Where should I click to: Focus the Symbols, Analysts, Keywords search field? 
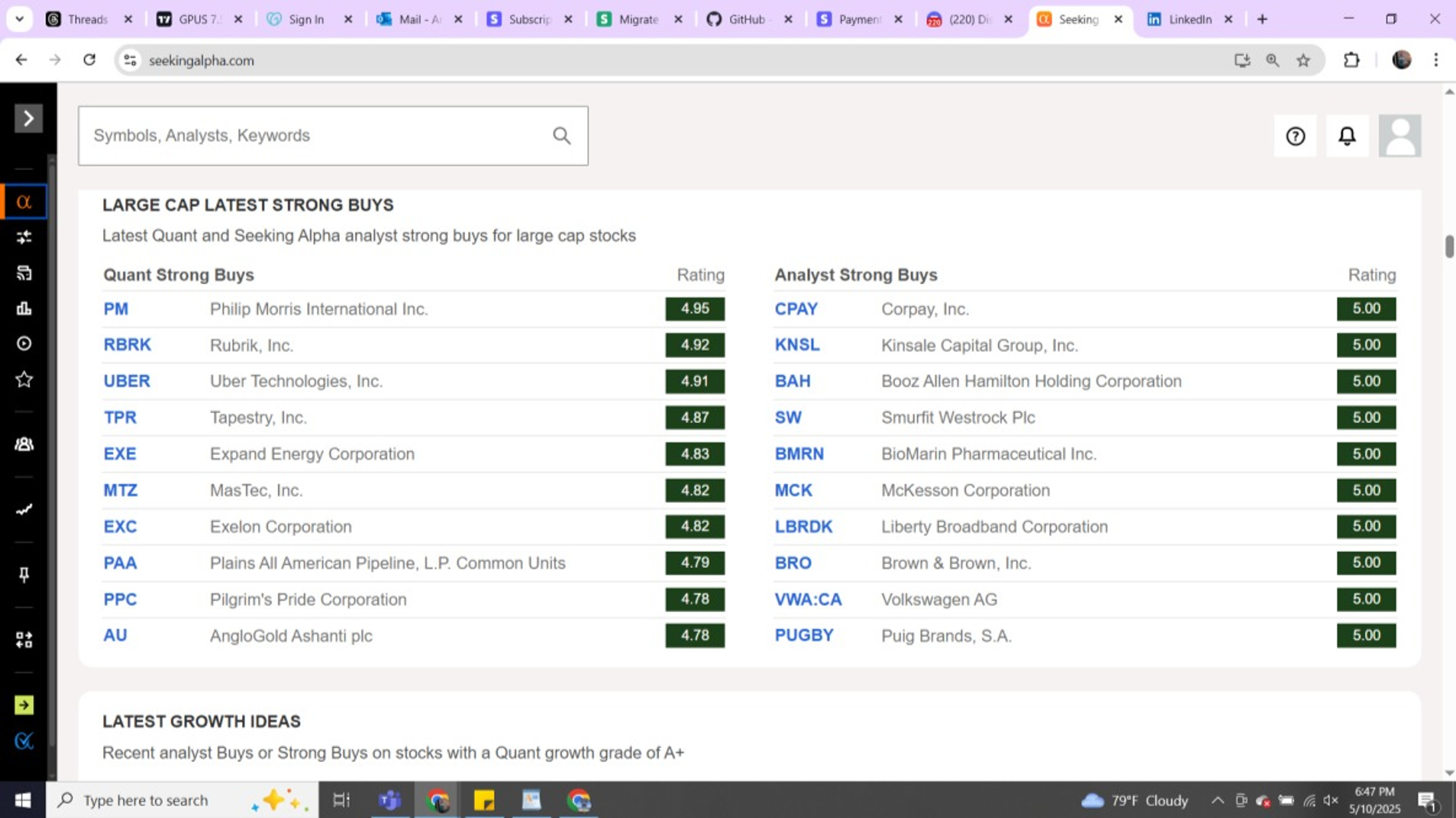[333, 136]
